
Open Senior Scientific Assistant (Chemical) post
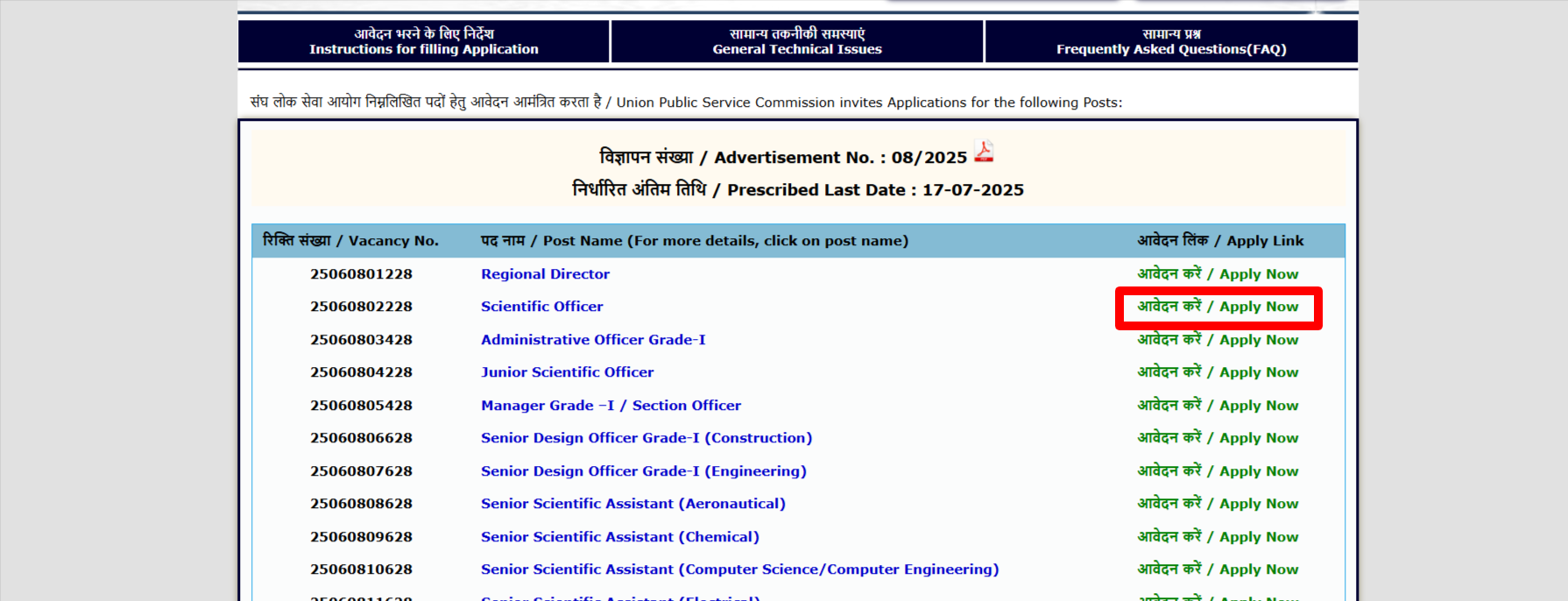click(619, 537)
